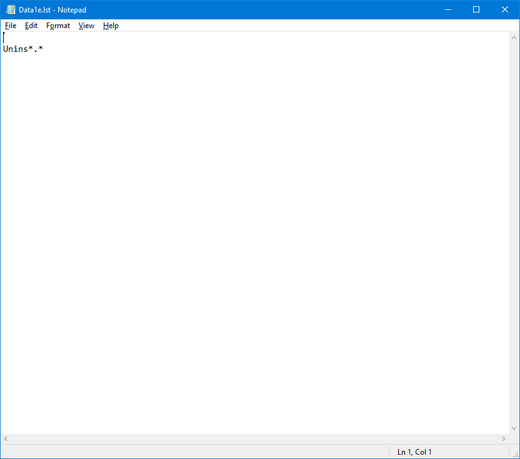
Task: Click the empty first line of text
Action: point(255,38)
